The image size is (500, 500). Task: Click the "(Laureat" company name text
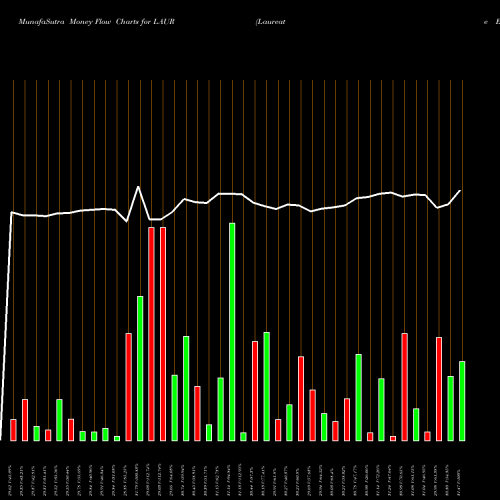click(270, 22)
